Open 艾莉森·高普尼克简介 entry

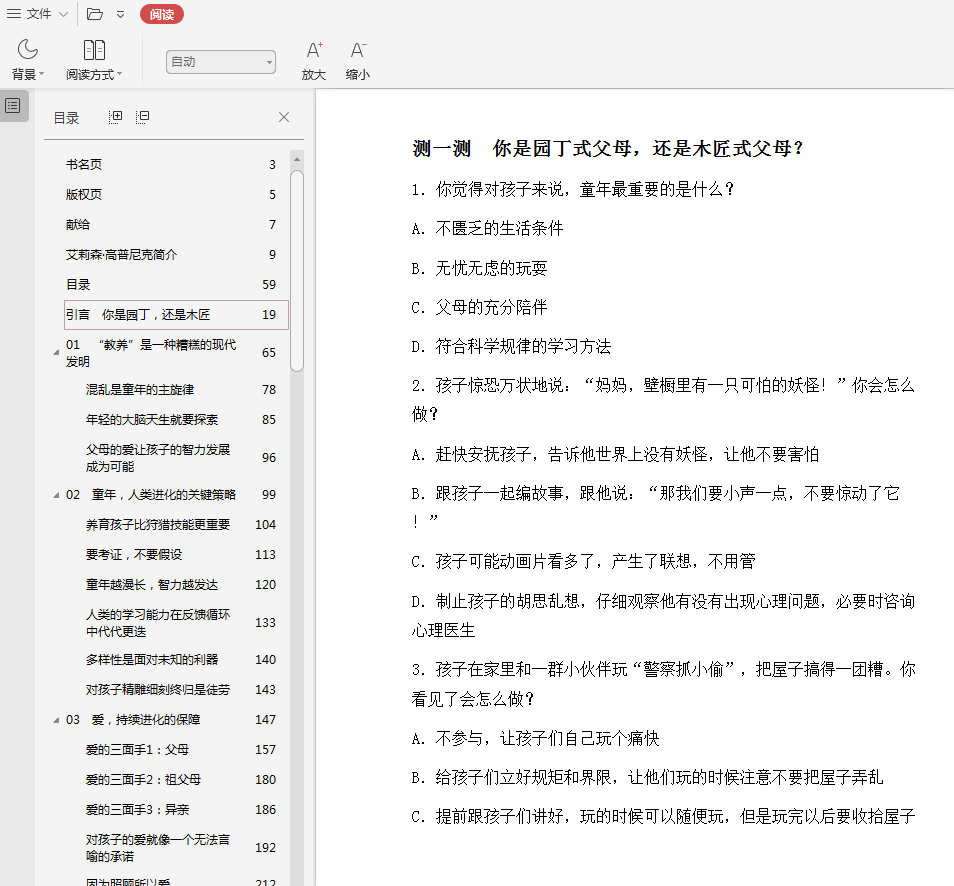pos(121,255)
